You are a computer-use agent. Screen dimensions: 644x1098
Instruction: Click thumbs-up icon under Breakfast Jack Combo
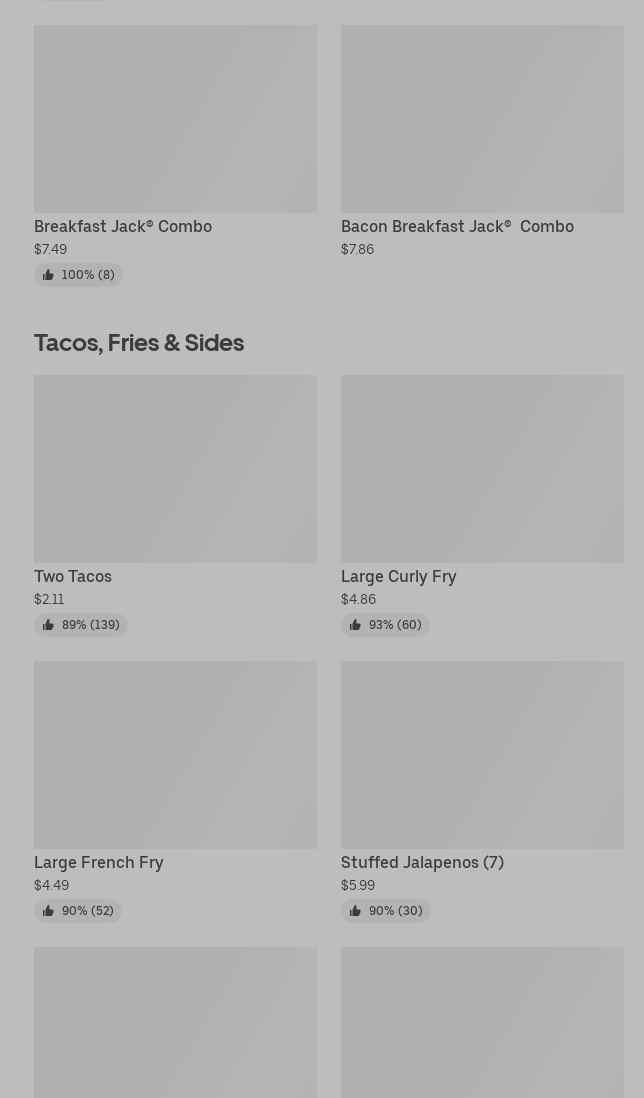tap(48, 275)
